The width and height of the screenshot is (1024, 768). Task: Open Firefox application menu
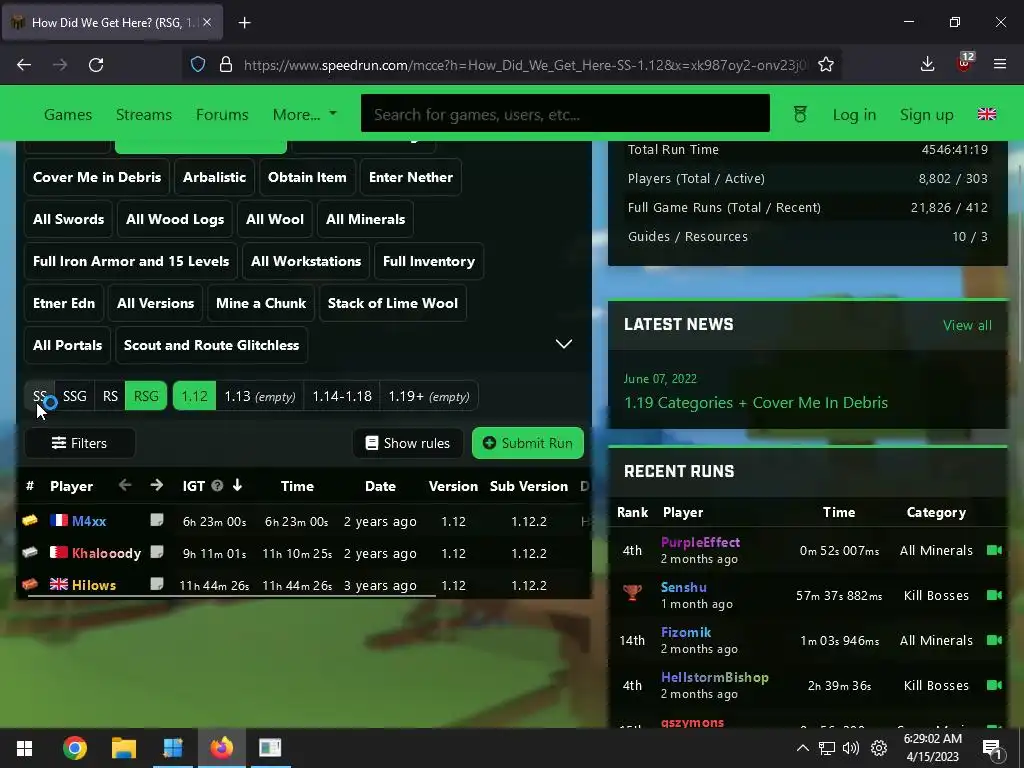coord(1000,64)
